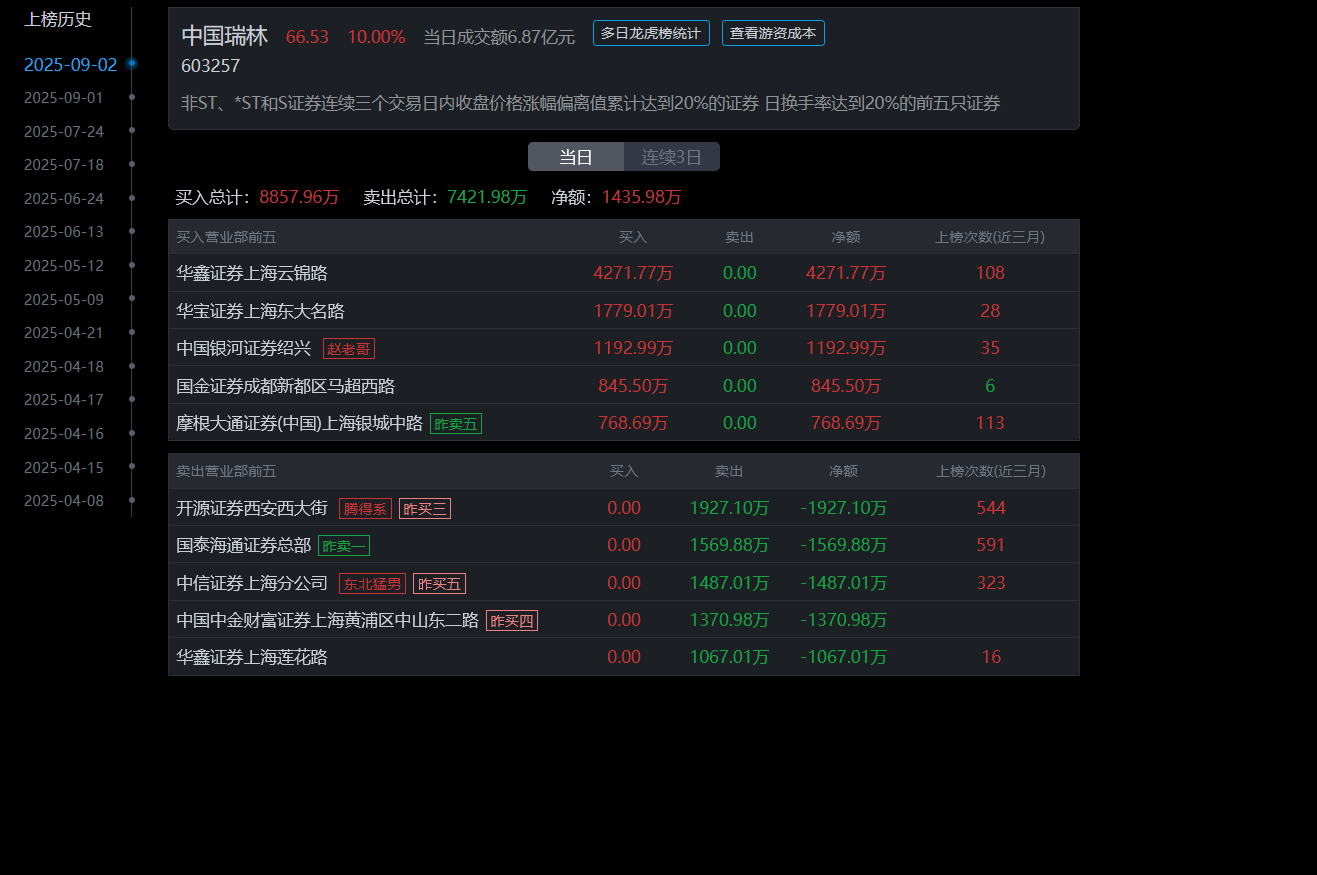Open 国泰海通证券总部 brokerage row
1317x875 pixels.
[x=624, y=545]
